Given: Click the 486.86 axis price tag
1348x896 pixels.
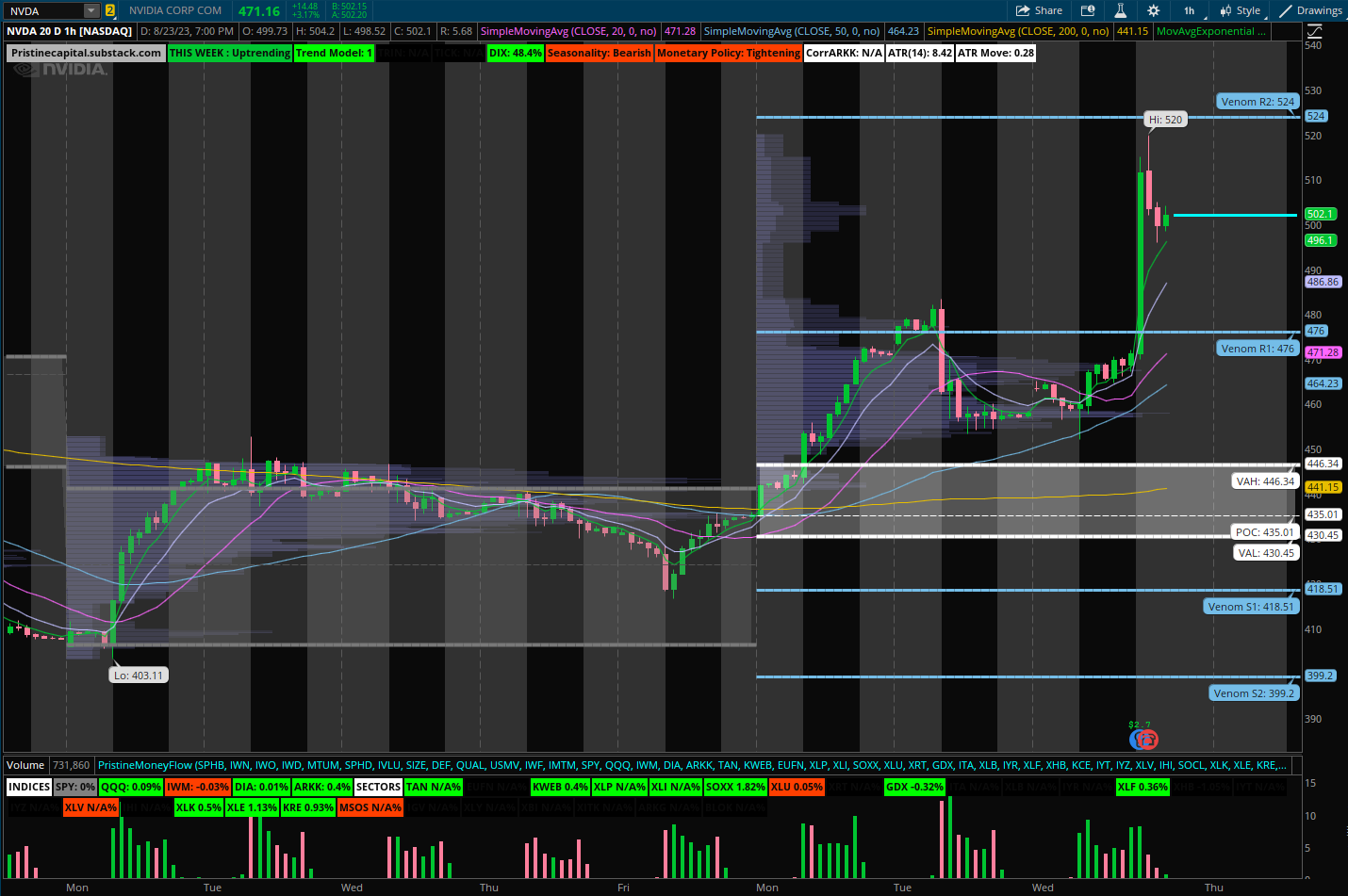Looking at the screenshot, I should (x=1323, y=282).
